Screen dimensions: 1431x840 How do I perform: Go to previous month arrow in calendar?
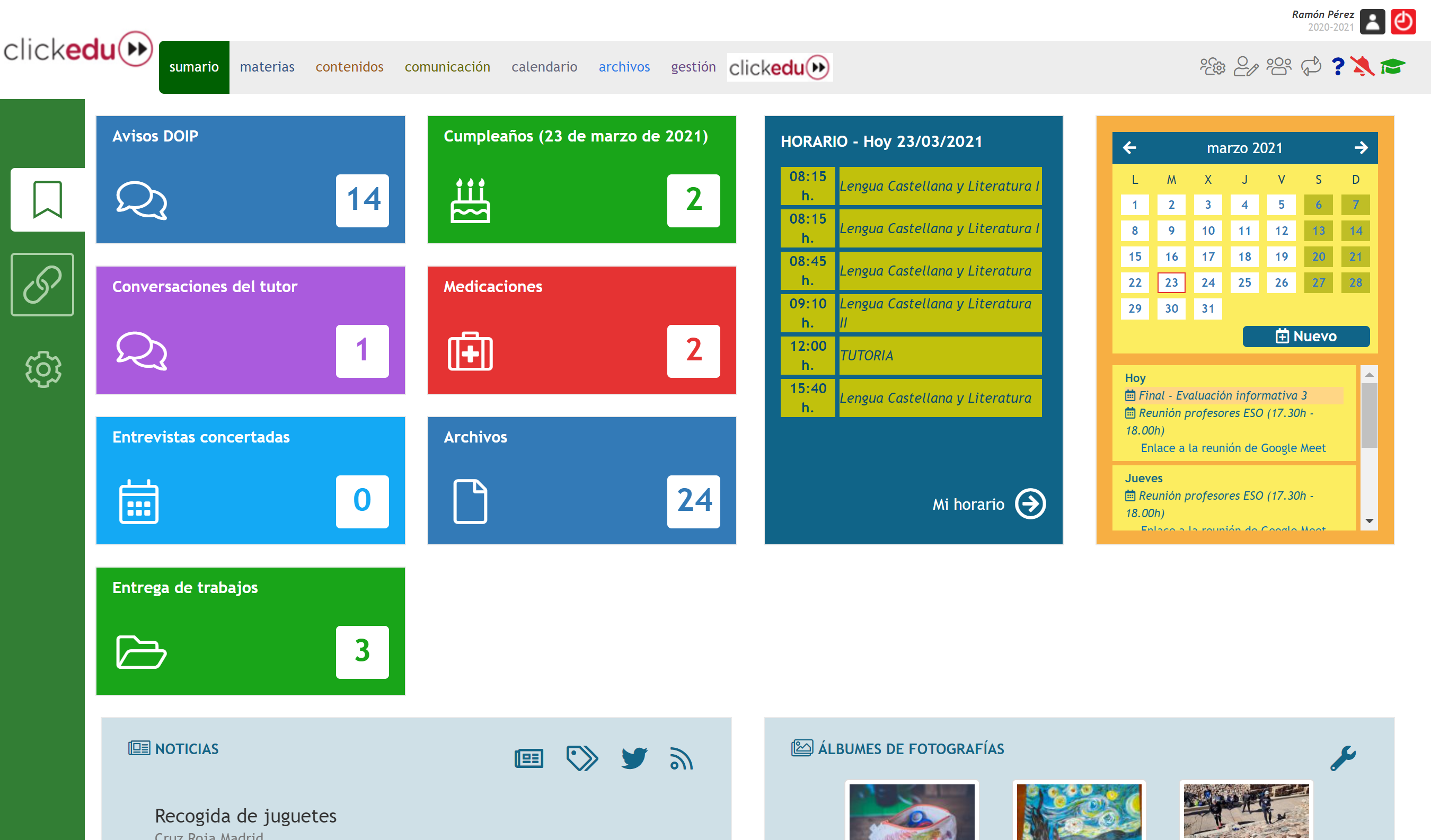click(1129, 148)
